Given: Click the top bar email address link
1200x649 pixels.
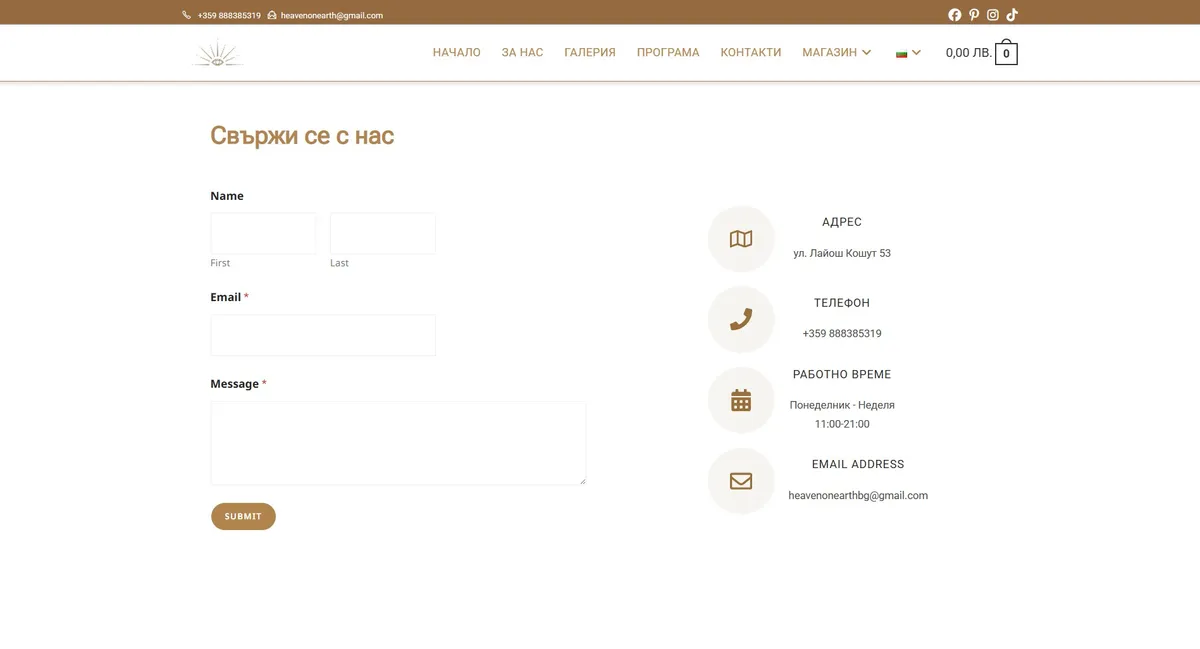Looking at the screenshot, I should pyautogui.click(x=331, y=15).
